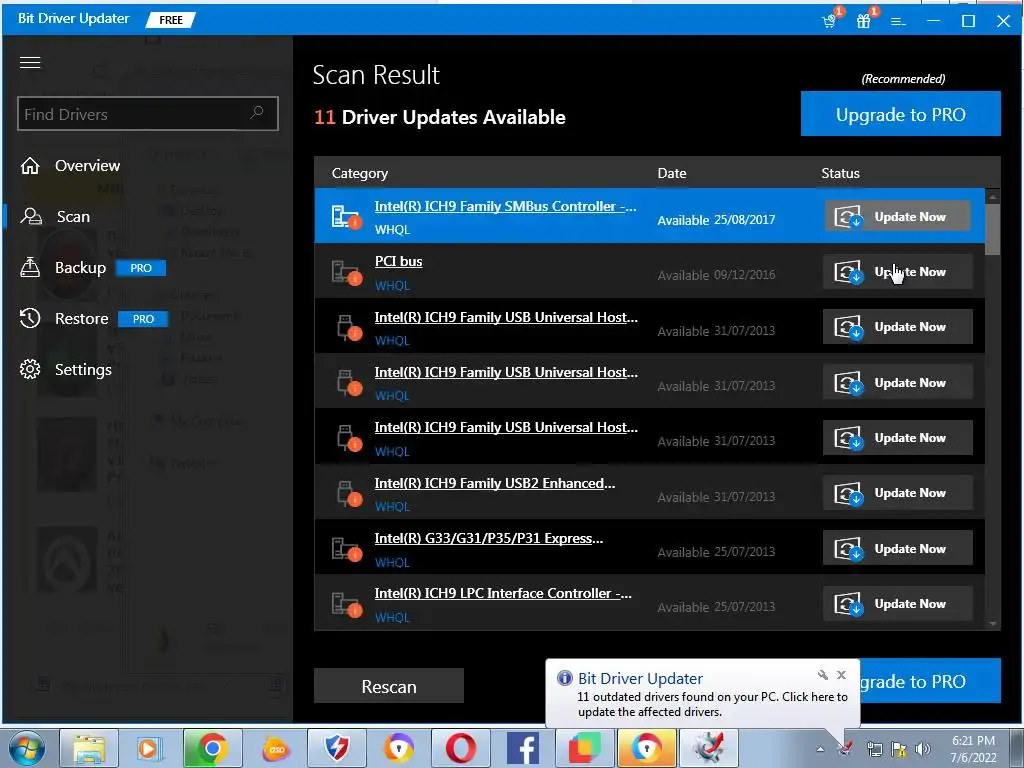Click the Restore clock icon
This screenshot has width=1024, height=768.
[30, 318]
